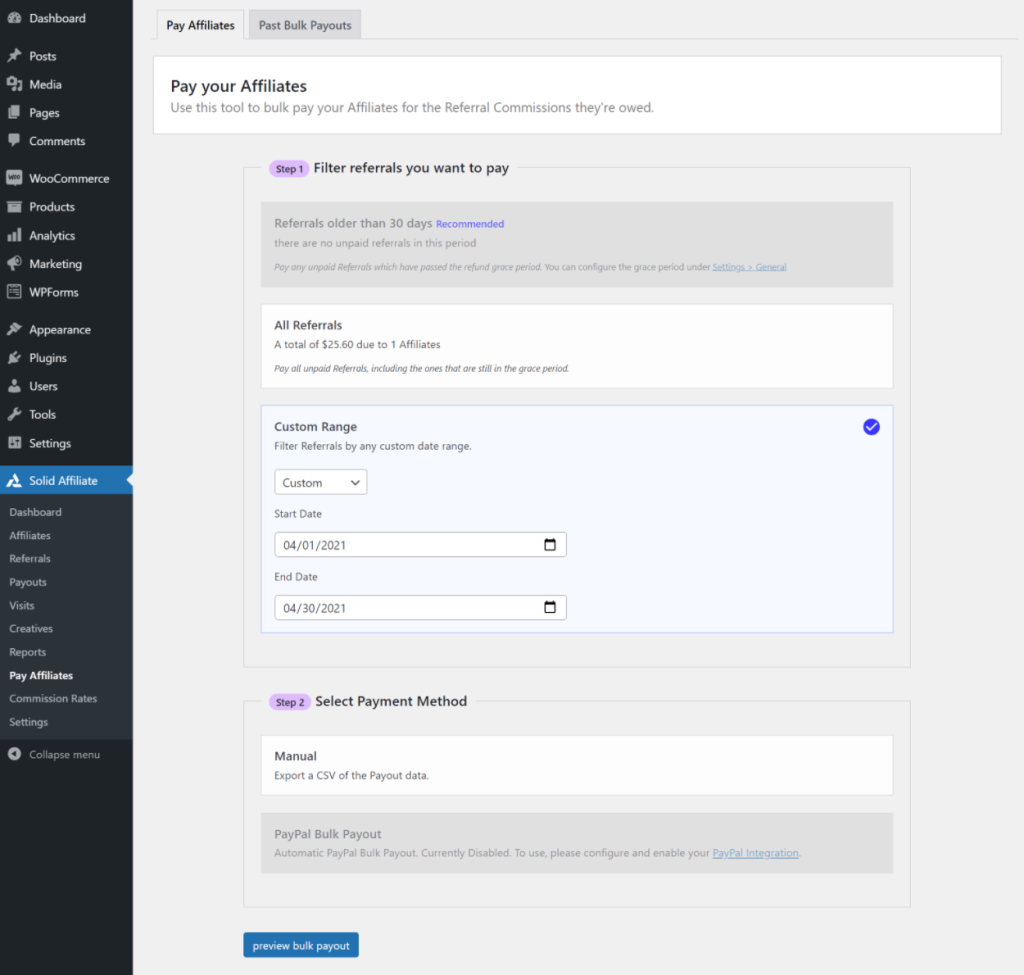The height and width of the screenshot is (975, 1024).
Task: Switch to the Past Bulk Payouts tab
Action: pos(305,25)
